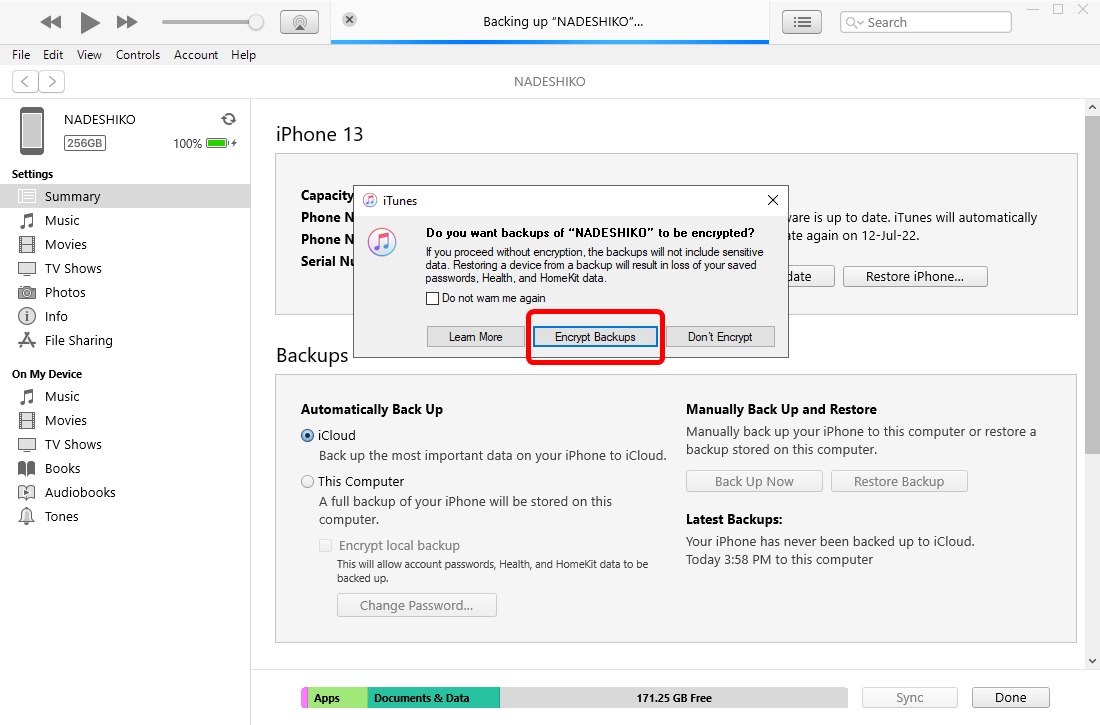Select This Computer backup option
Image resolution: width=1100 pixels, height=725 pixels.
tap(308, 482)
